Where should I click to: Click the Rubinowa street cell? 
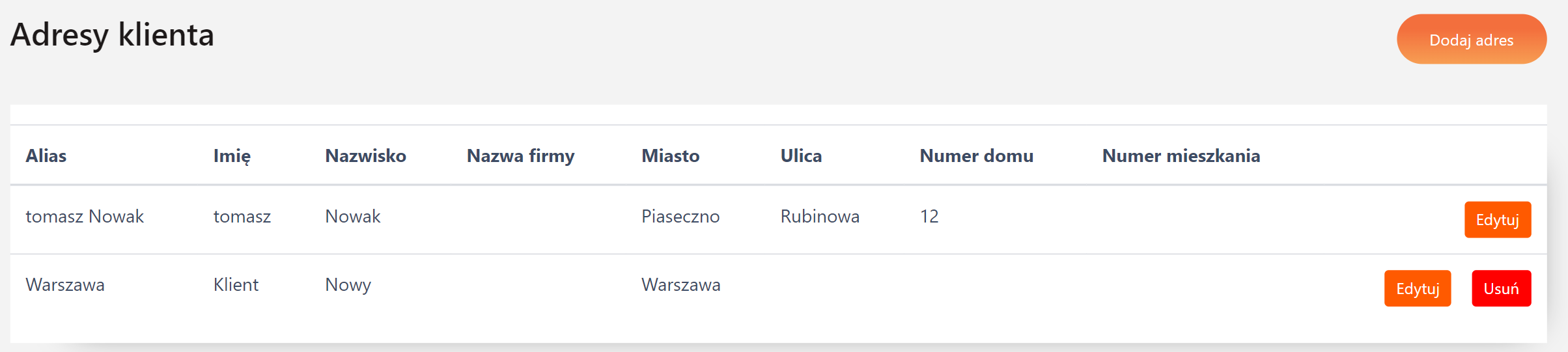[x=820, y=217]
